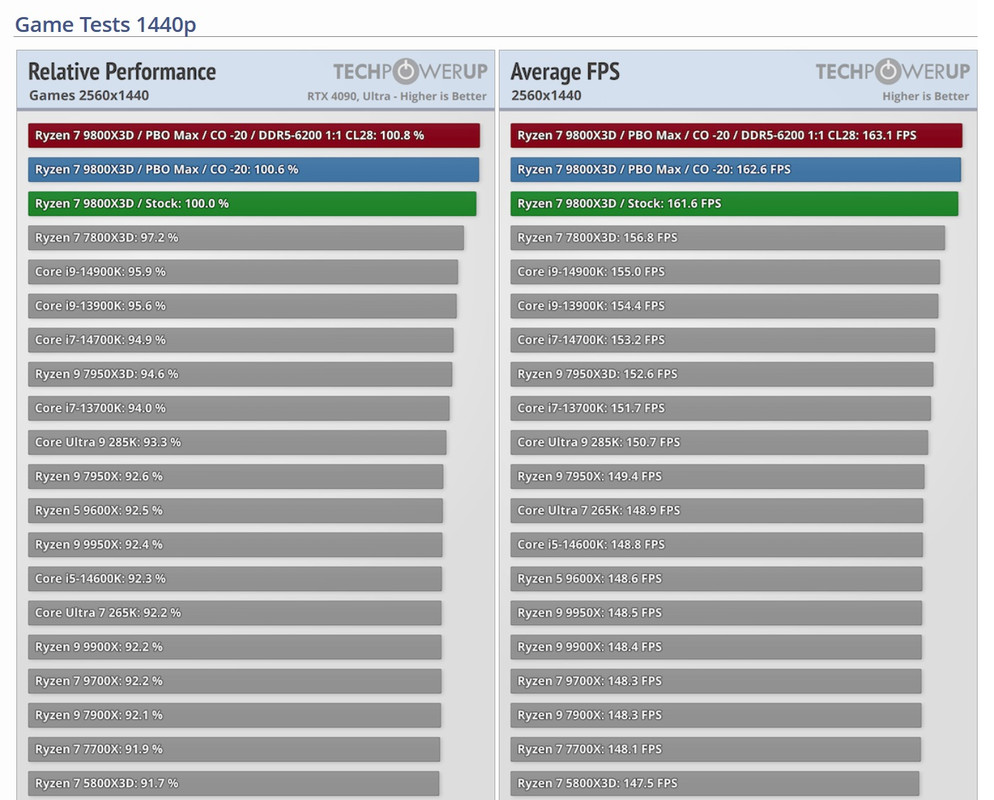Click the Ryzen 7 9700X: 92.2 % bar
Viewport: 994px width, 800px height.
(x=235, y=681)
